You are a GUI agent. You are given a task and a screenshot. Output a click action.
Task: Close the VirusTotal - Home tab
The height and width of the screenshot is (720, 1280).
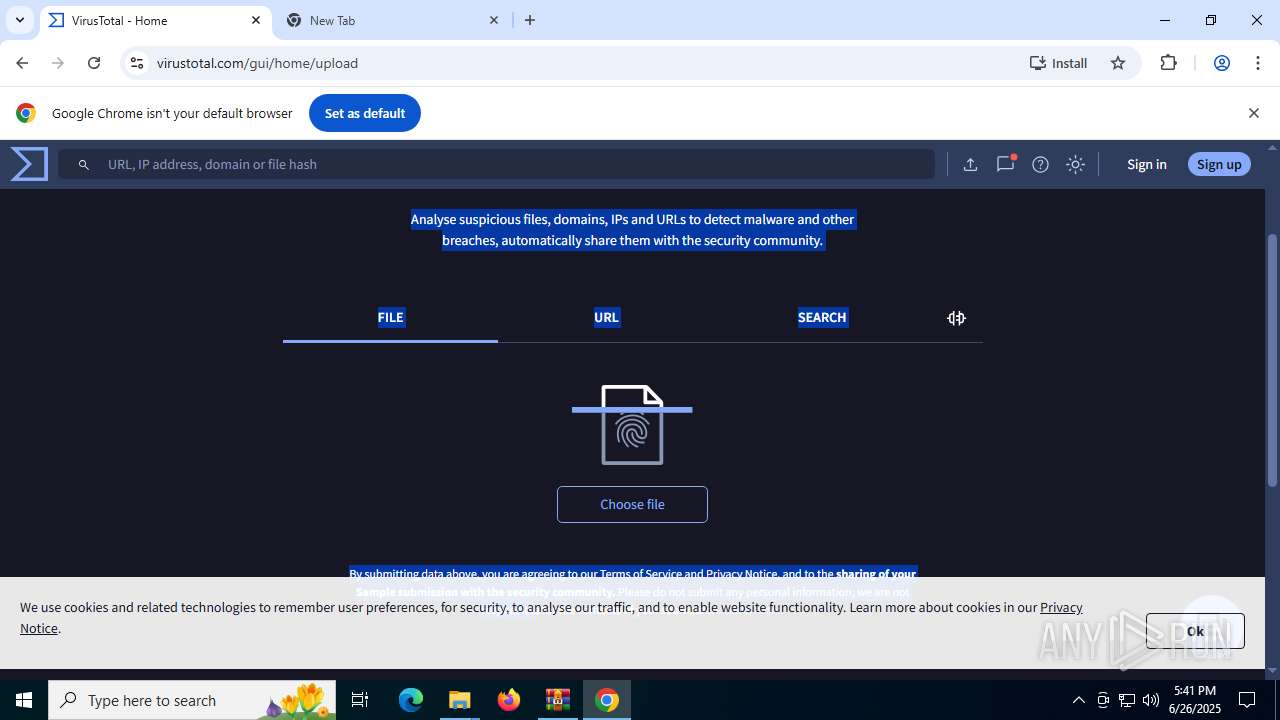click(256, 20)
